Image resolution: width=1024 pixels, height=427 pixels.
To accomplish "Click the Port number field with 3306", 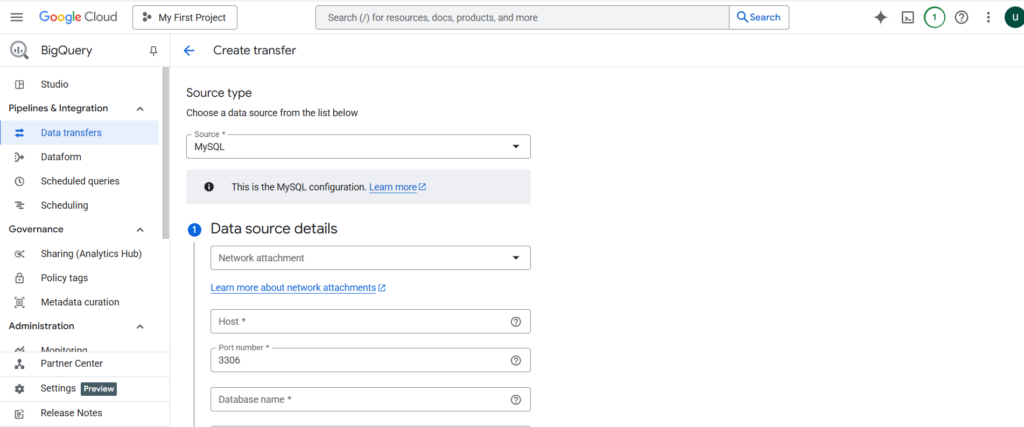I will coord(370,360).
